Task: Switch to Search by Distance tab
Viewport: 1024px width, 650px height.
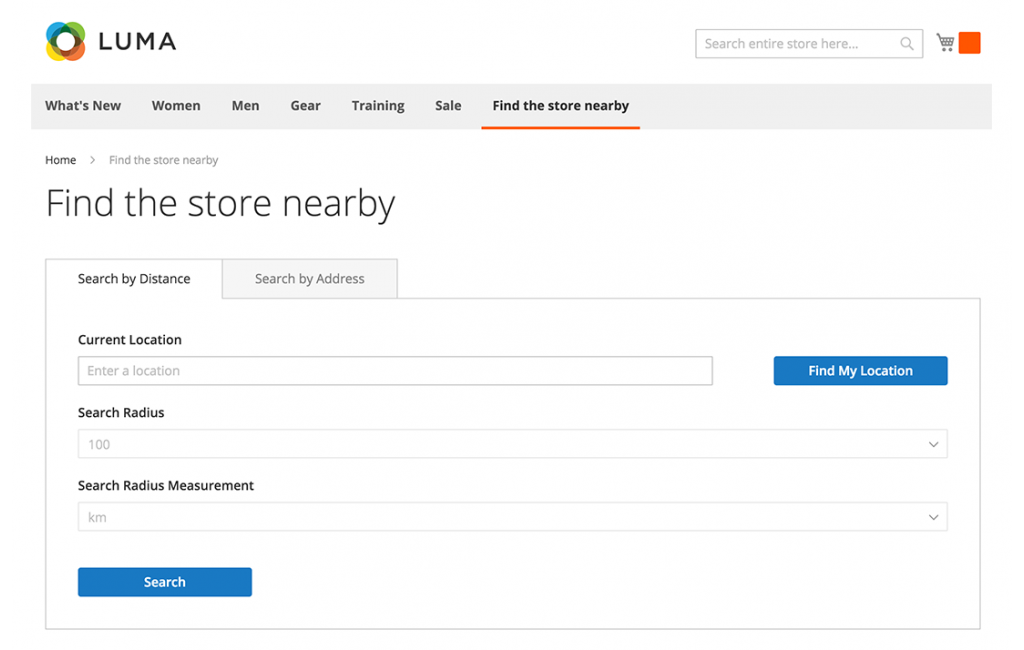Action: [x=134, y=279]
